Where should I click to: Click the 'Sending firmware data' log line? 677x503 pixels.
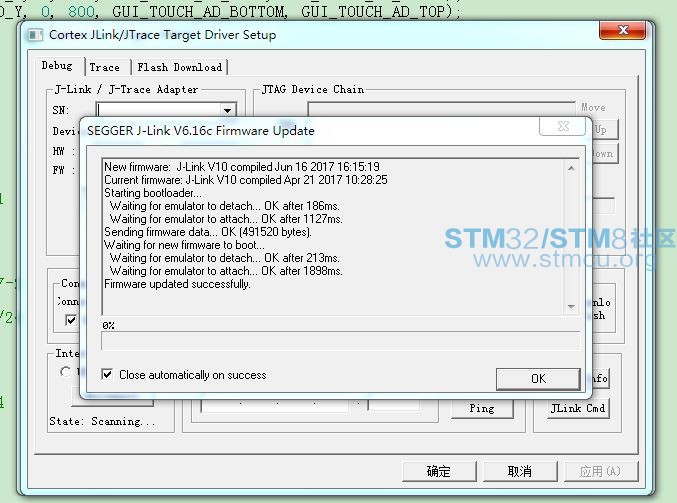pyautogui.click(x=208, y=232)
